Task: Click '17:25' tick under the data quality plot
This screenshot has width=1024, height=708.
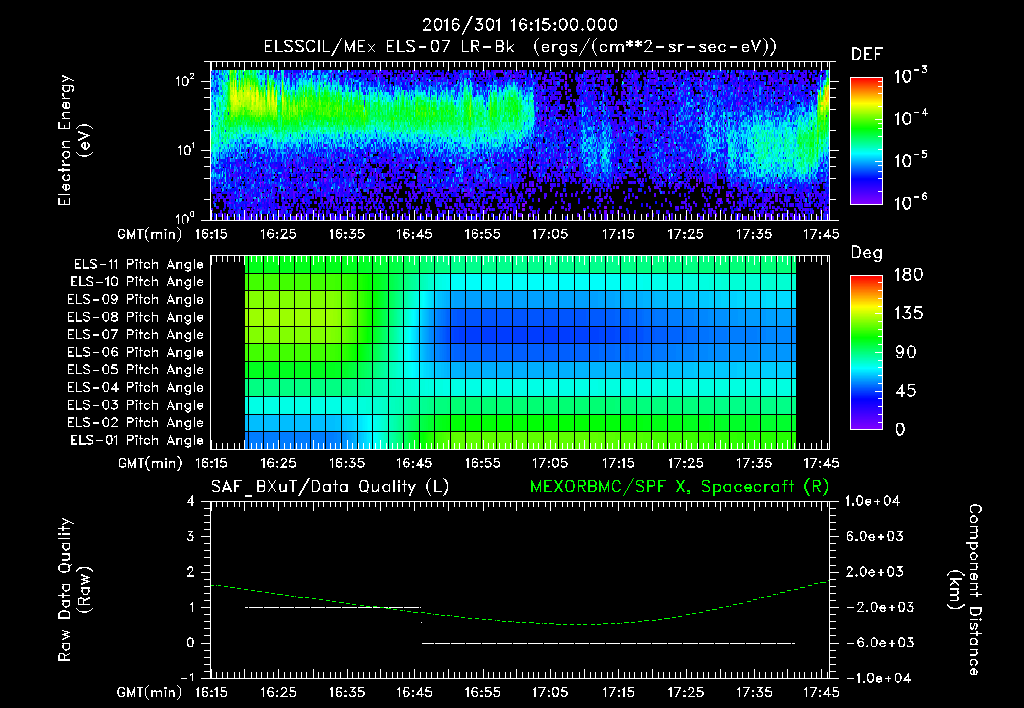Action: [686, 692]
